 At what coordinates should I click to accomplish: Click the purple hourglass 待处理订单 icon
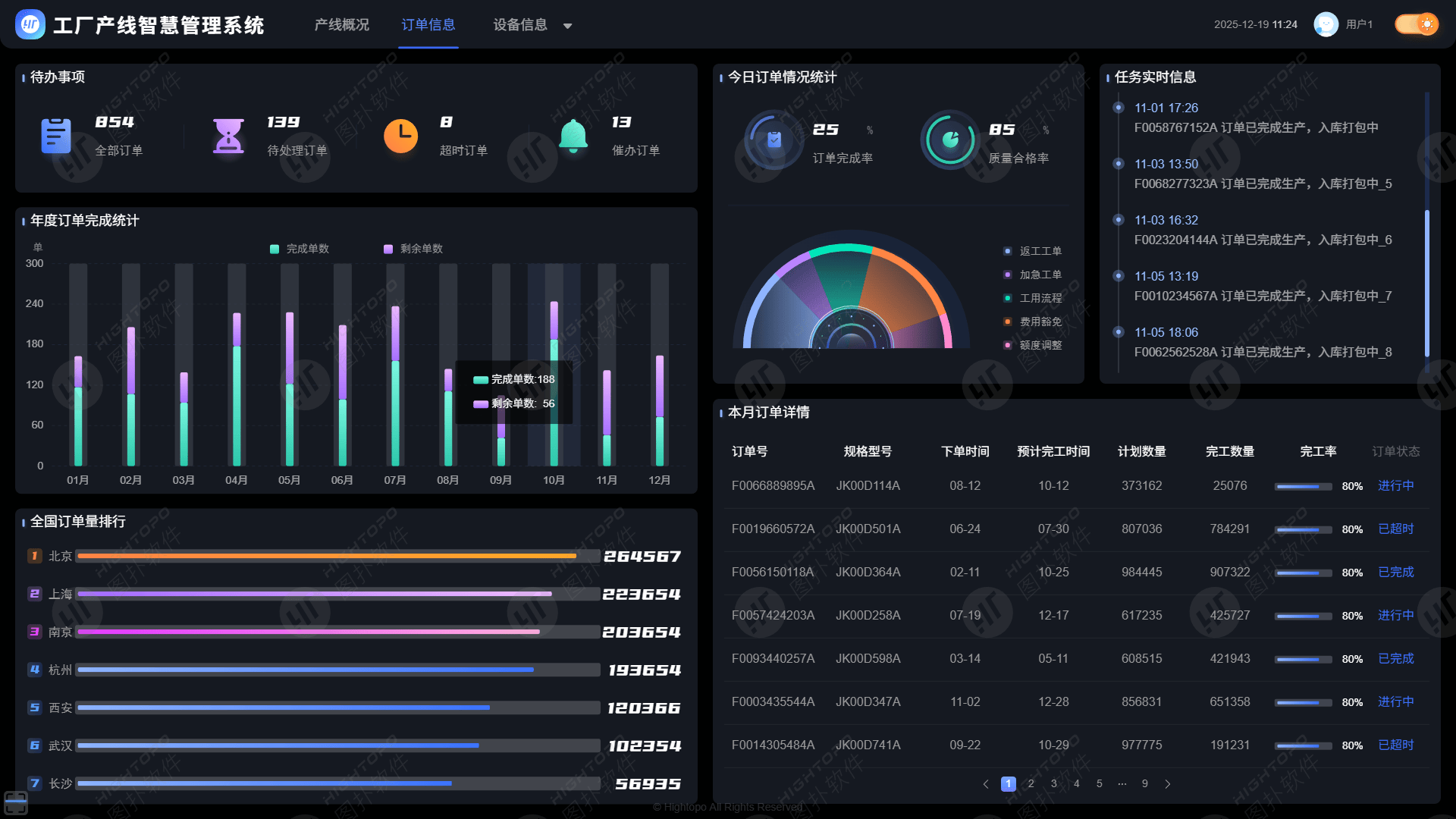point(228,136)
